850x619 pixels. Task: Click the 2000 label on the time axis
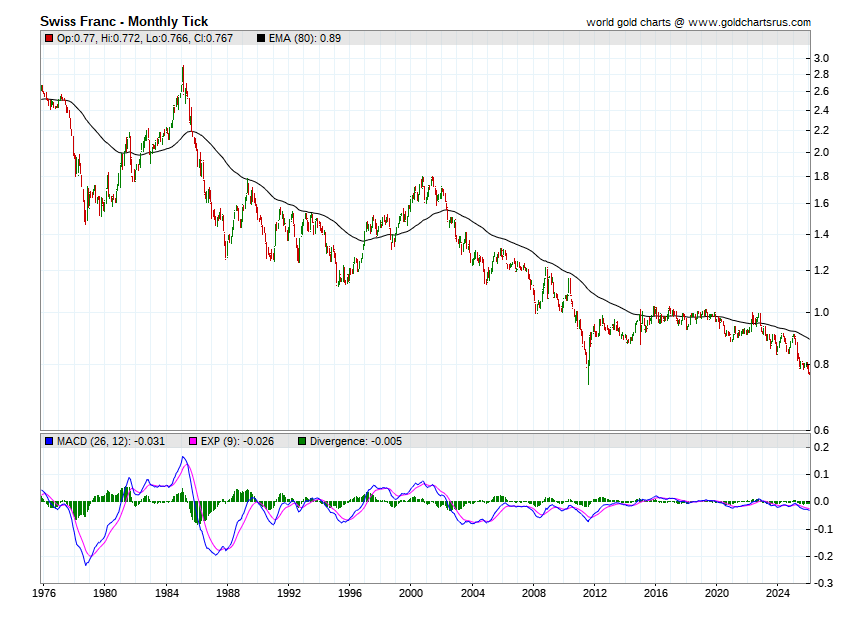pos(411,592)
